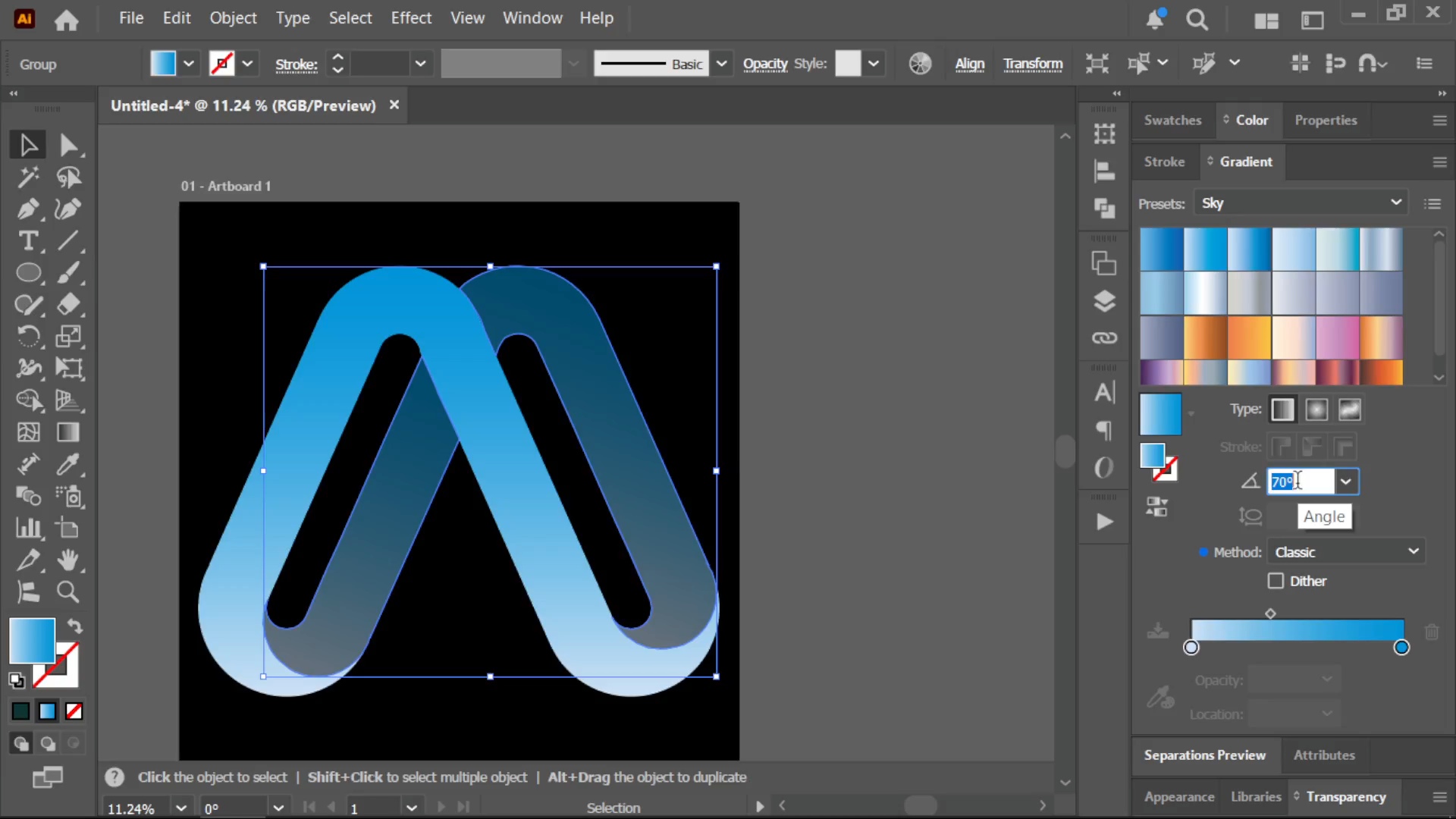The height and width of the screenshot is (819, 1456).
Task: Select the right blue gradient stop
Action: [x=1401, y=648]
